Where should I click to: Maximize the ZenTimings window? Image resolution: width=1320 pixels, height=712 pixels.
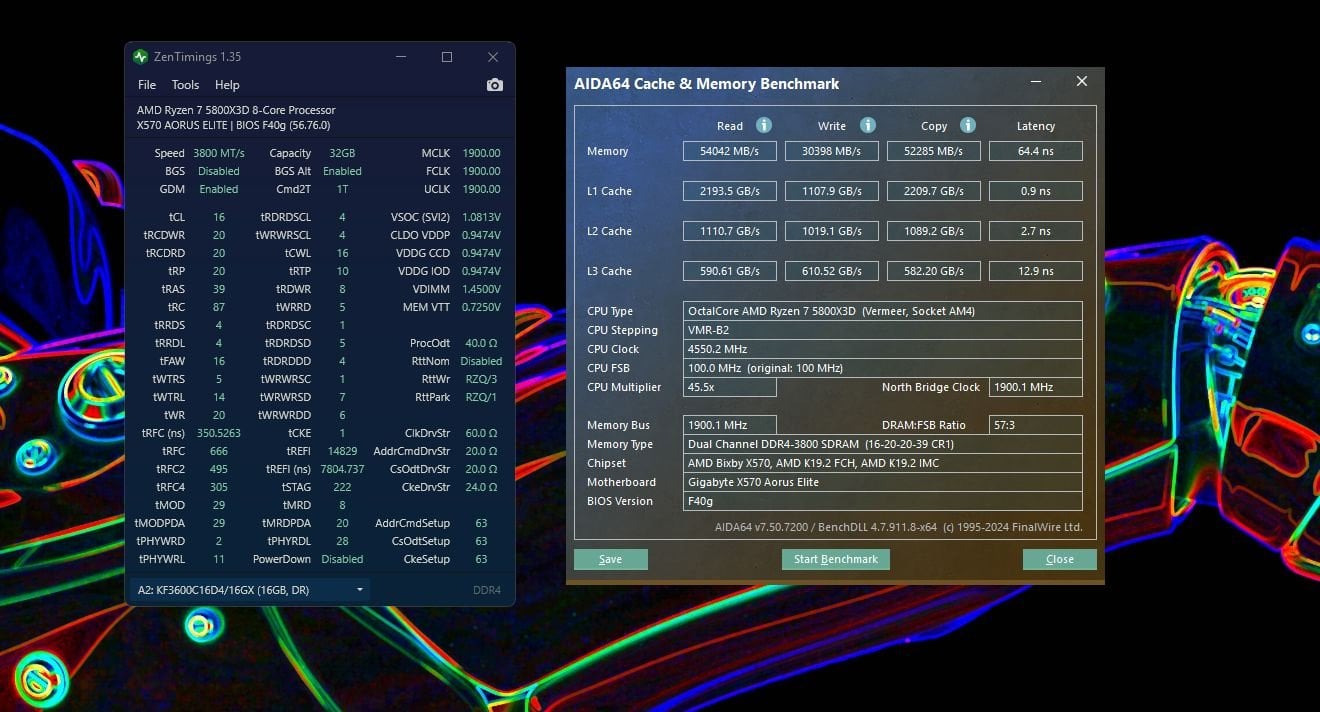coord(447,57)
